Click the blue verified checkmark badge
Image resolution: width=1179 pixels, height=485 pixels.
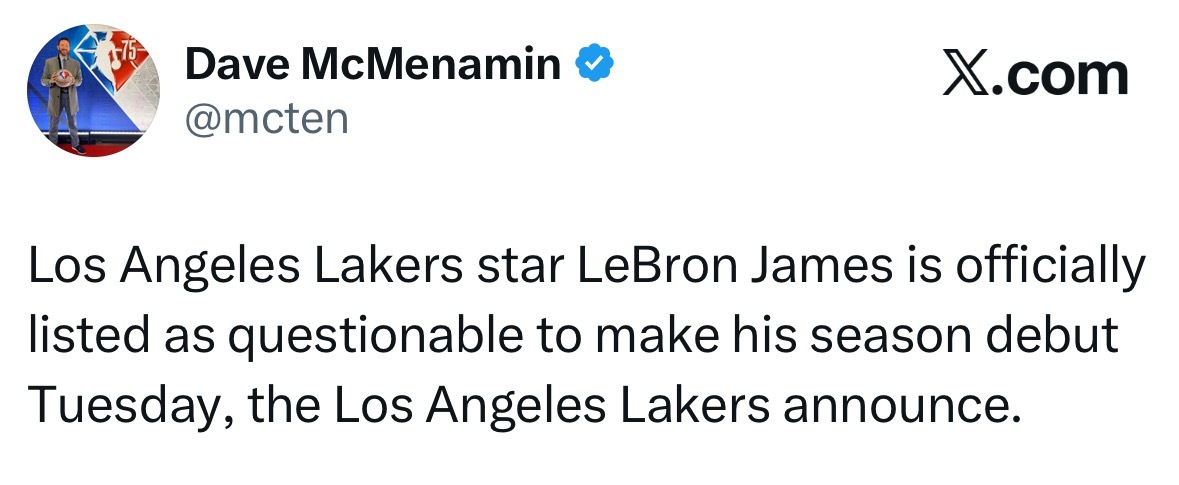click(593, 66)
